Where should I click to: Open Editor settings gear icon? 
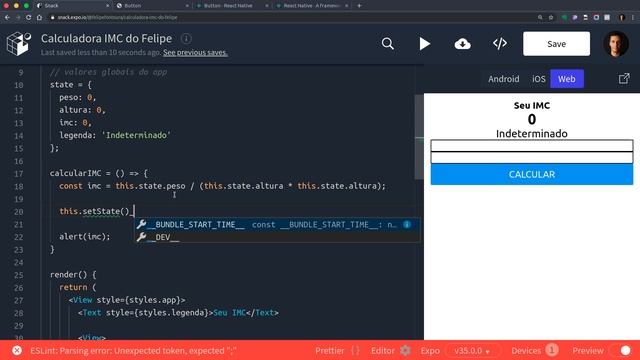(x=405, y=351)
